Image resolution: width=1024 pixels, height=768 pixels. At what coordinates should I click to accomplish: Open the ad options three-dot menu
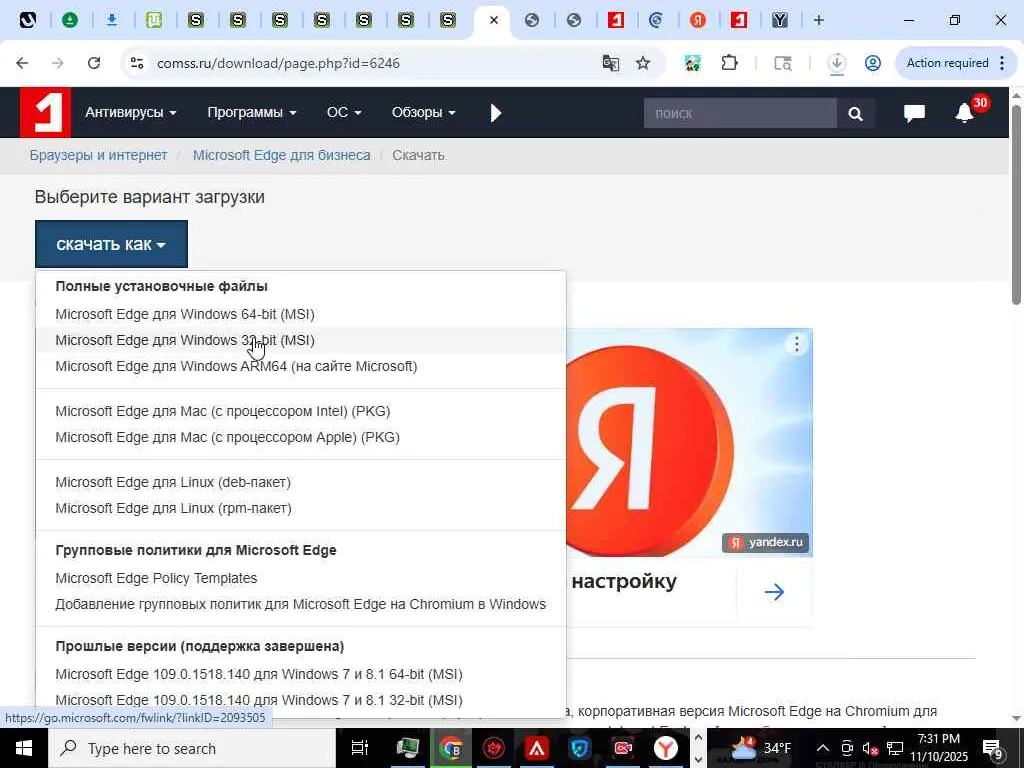[797, 344]
